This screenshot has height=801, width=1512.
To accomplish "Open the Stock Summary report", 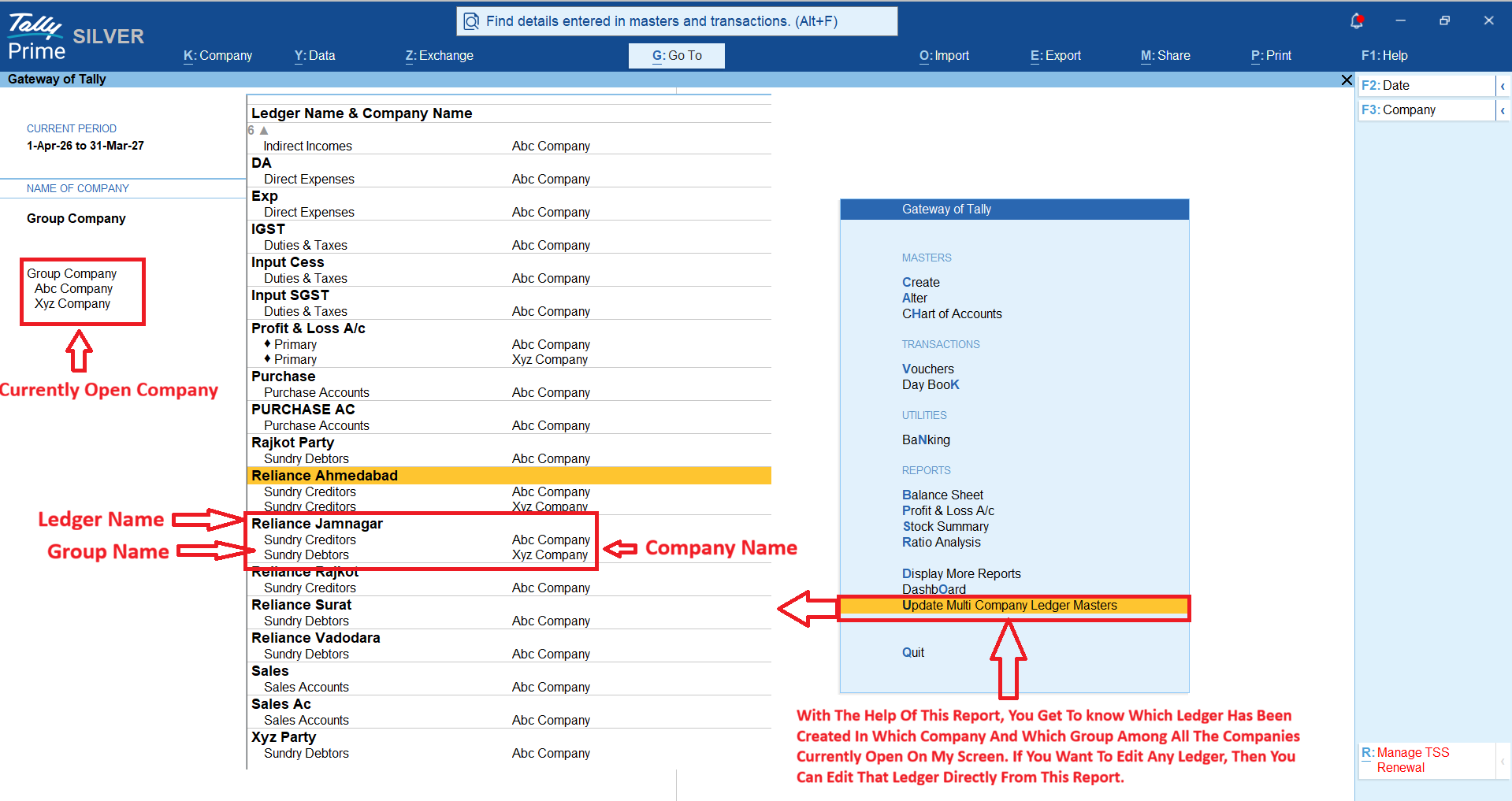I will 945,526.
